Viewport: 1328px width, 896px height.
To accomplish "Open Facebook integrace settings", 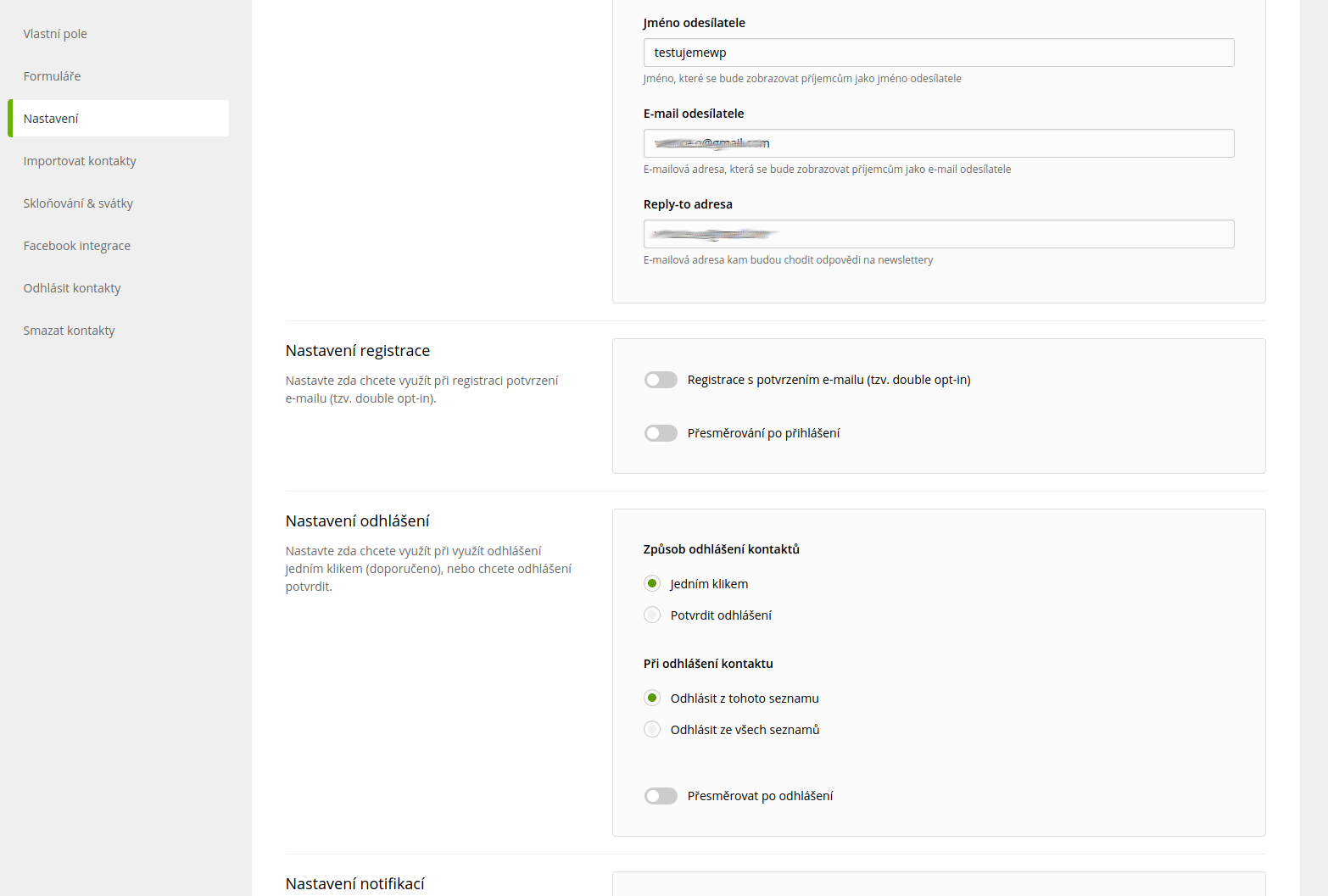I will coord(77,246).
